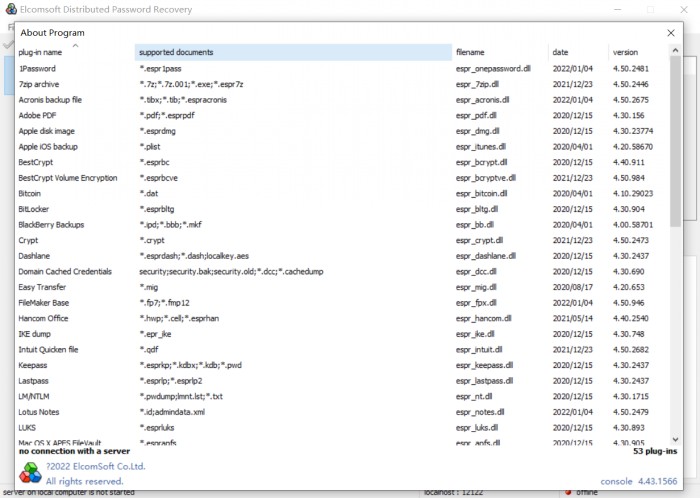Screen dimensions: 700x498
Task: Click security;security.bak supported documents cell
Action: [231, 272]
